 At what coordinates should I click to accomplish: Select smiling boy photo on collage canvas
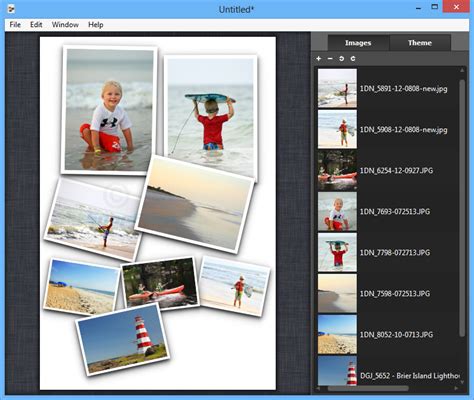[109, 110]
